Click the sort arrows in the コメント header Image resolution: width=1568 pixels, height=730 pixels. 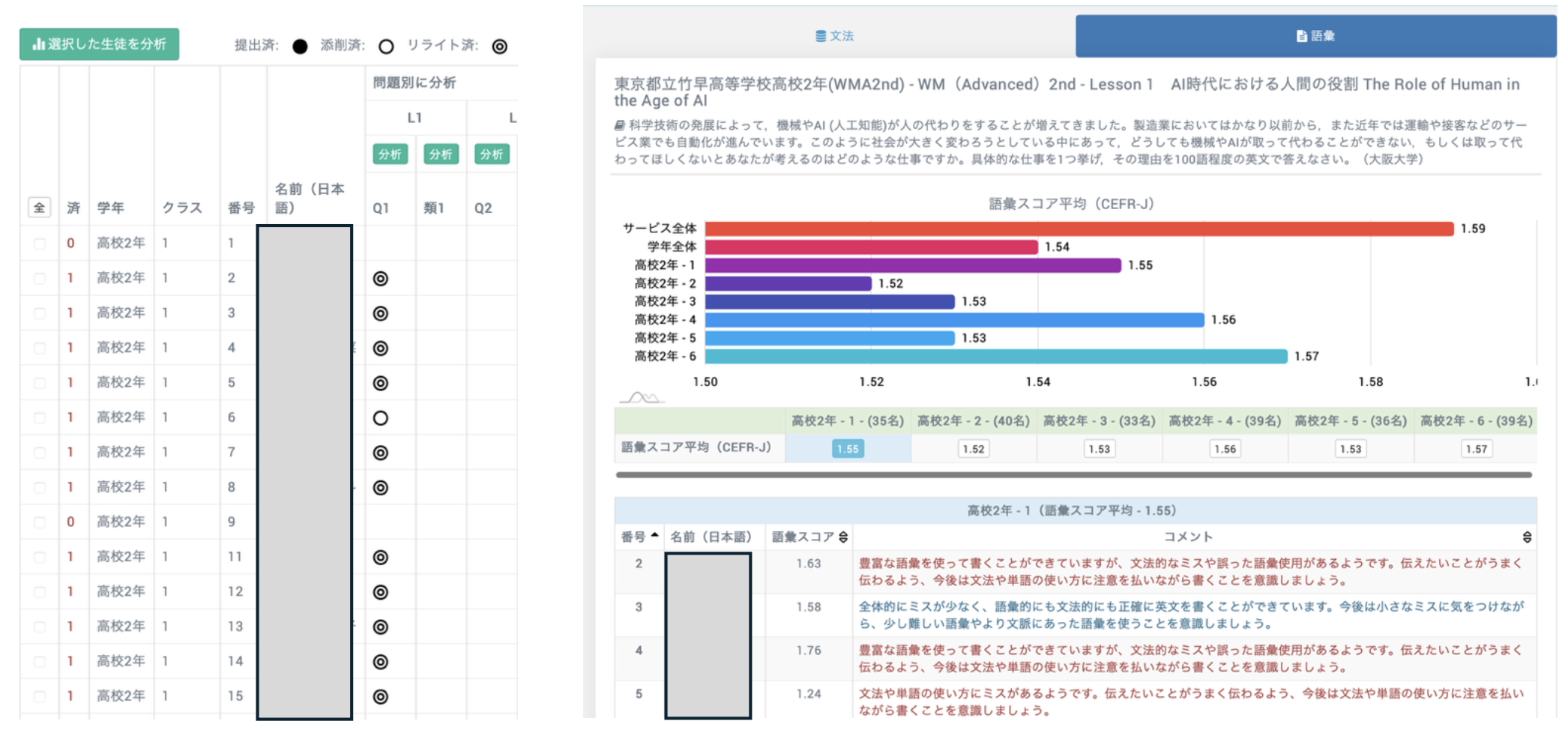tap(1527, 537)
